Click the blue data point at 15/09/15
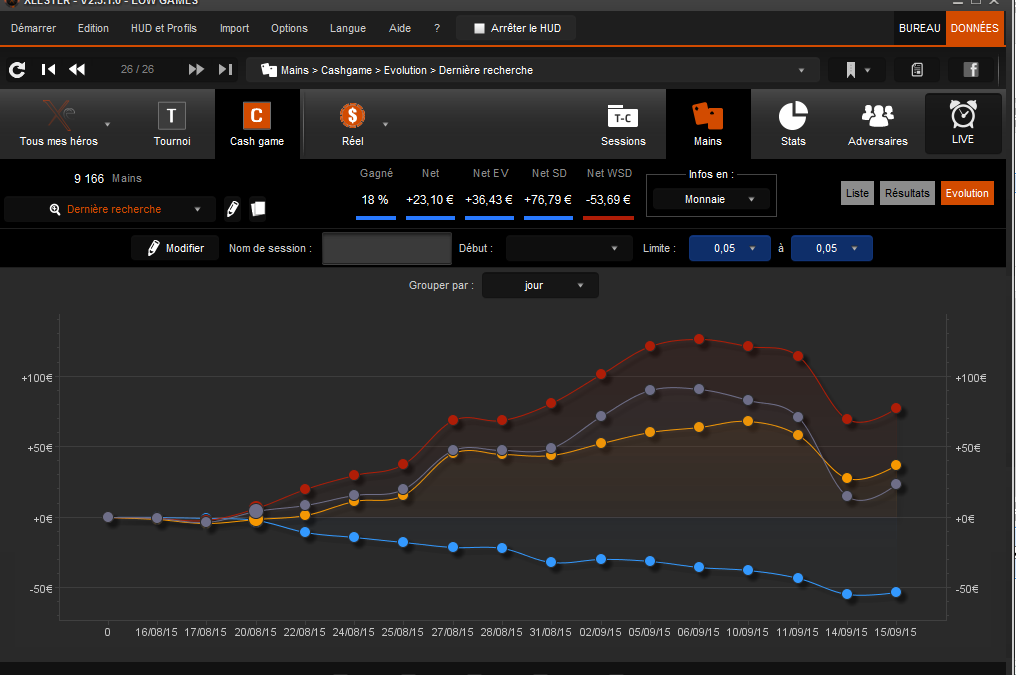Screen dimensions: 1016x675 (896, 592)
